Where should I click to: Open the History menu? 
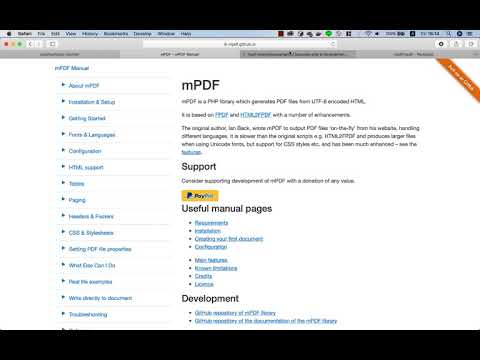(90, 34)
